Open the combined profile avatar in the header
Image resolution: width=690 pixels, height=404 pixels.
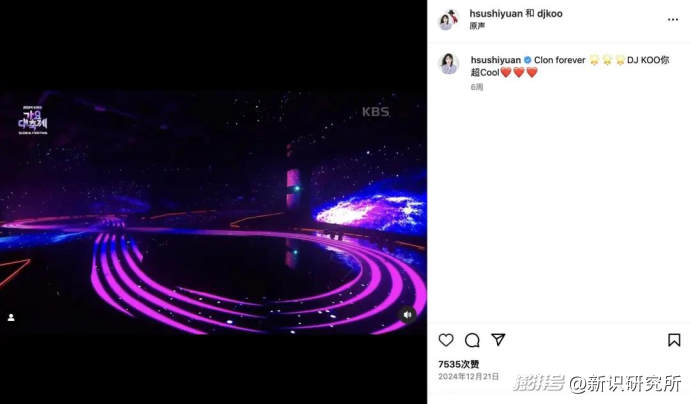coord(448,19)
